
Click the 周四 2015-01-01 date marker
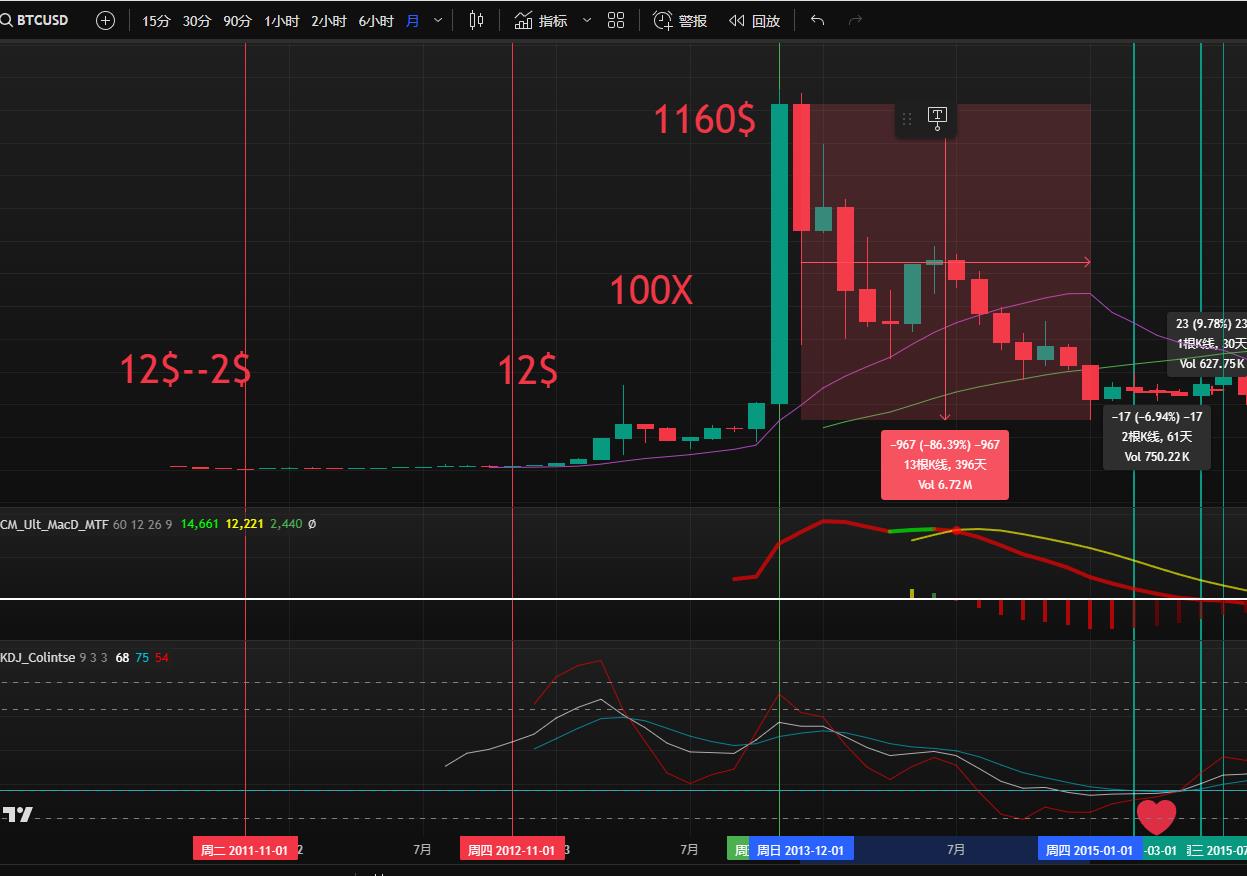pyautogui.click(x=1089, y=849)
